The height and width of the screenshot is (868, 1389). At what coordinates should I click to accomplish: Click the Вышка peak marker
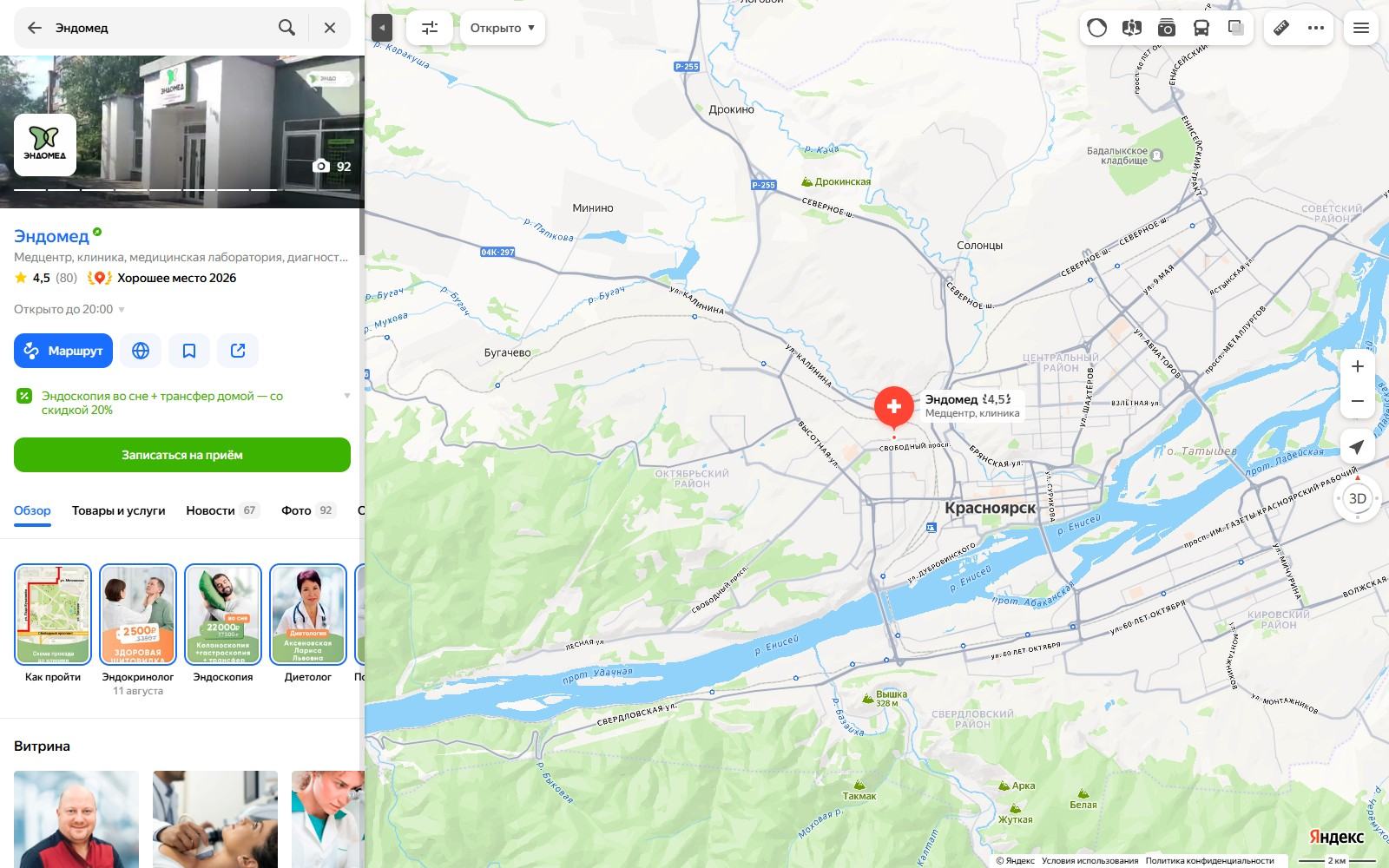coord(885,697)
